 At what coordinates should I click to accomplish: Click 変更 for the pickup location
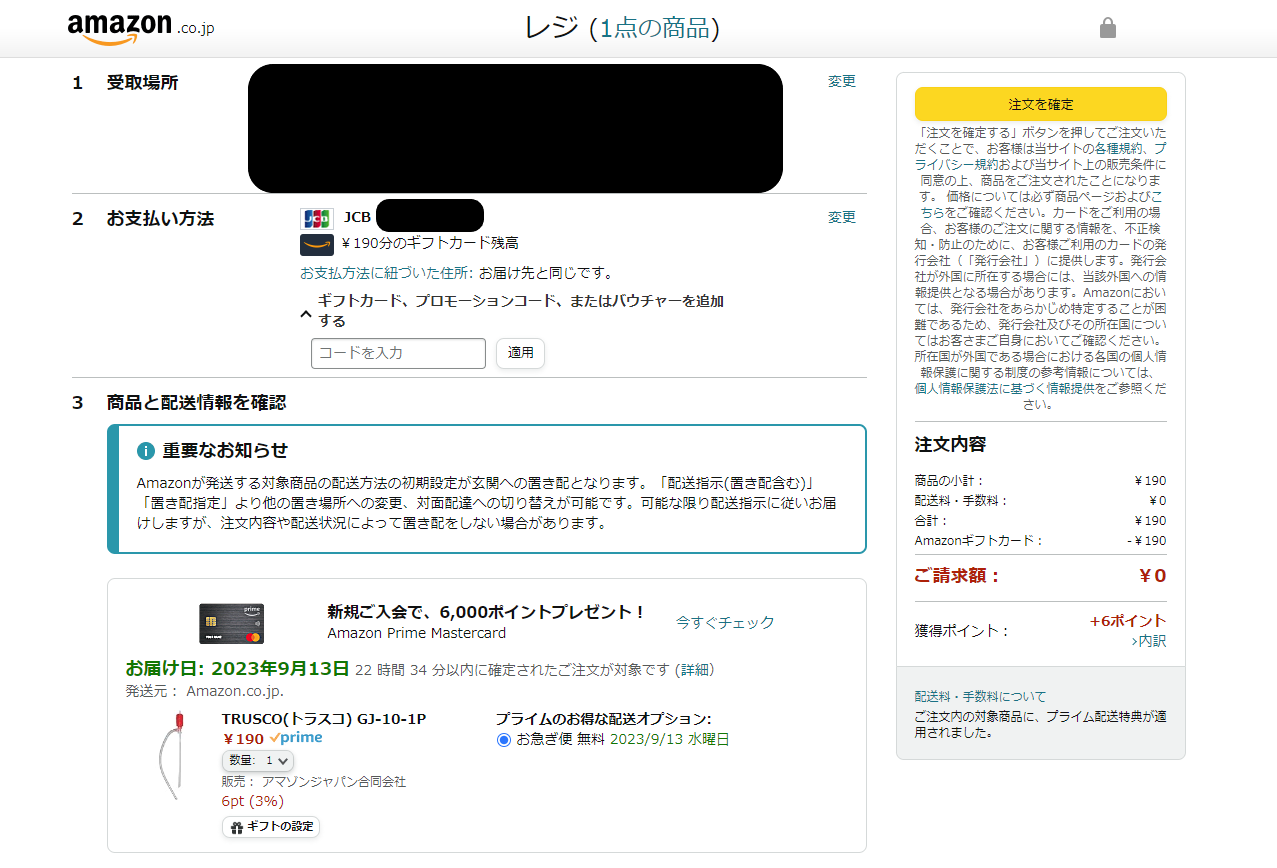[842, 82]
